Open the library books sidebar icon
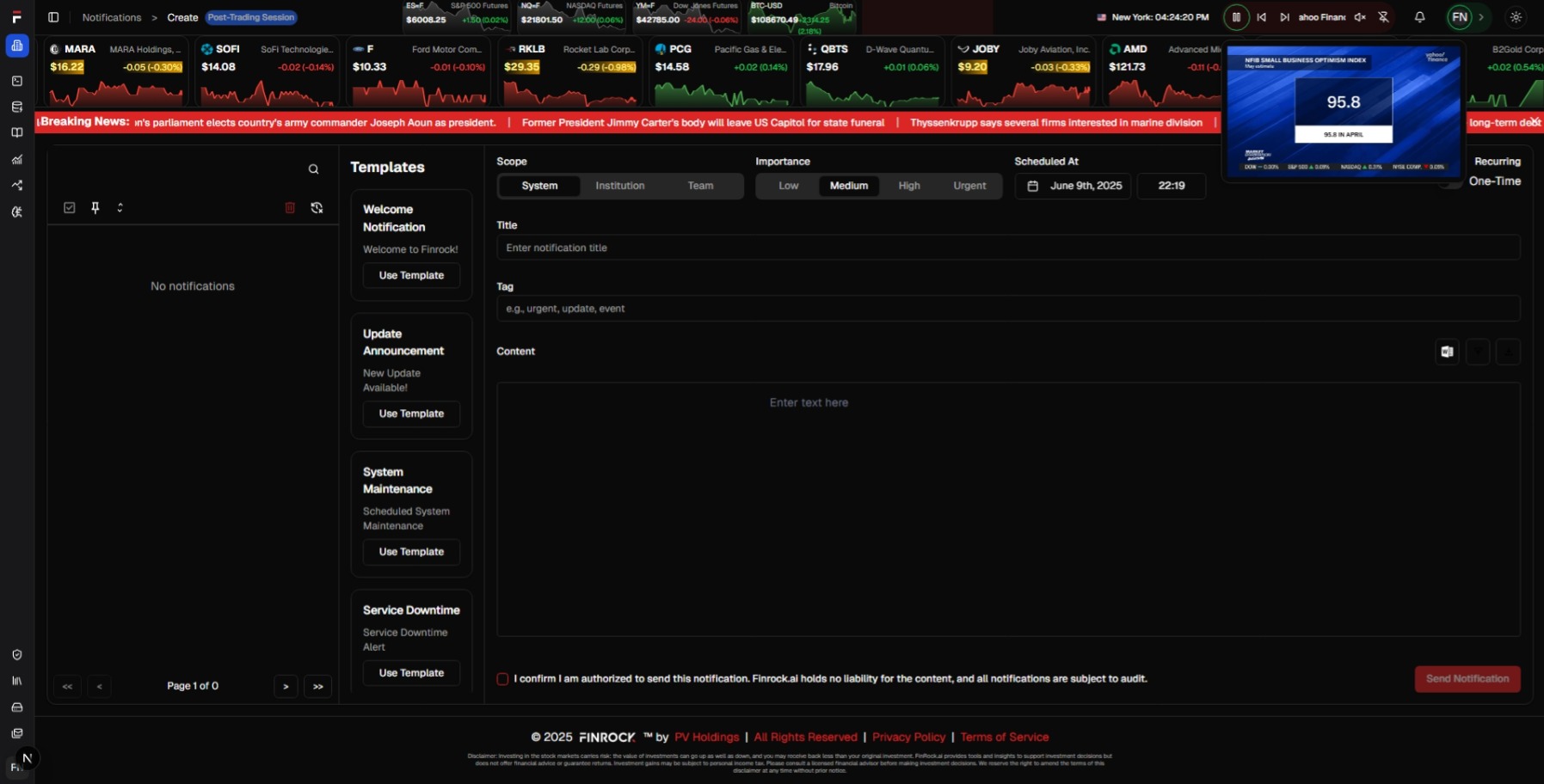Image resolution: width=1544 pixels, height=784 pixels. coord(17,681)
